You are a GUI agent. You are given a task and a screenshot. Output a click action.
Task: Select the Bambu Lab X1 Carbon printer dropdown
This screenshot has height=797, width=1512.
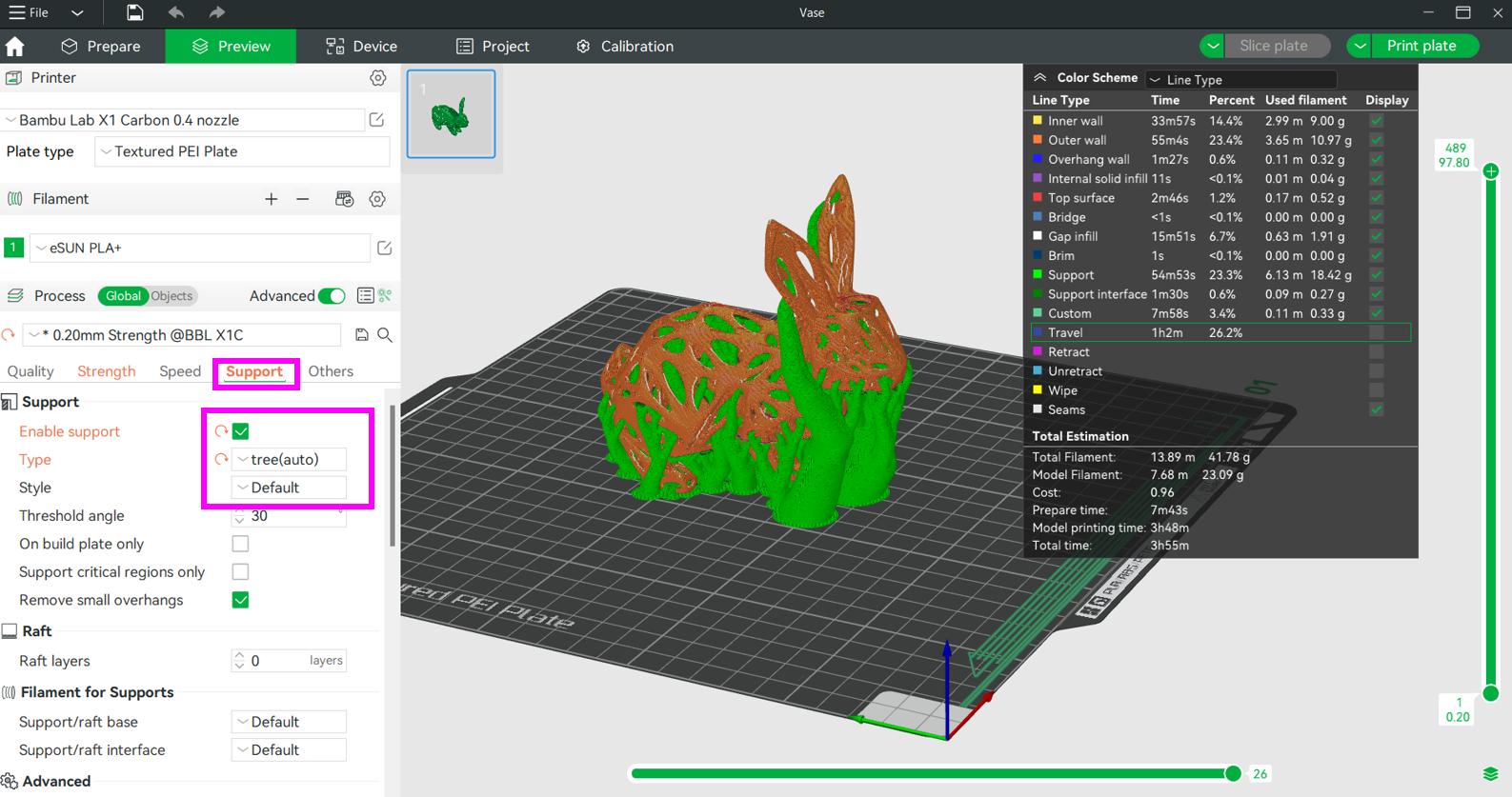pos(183,120)
